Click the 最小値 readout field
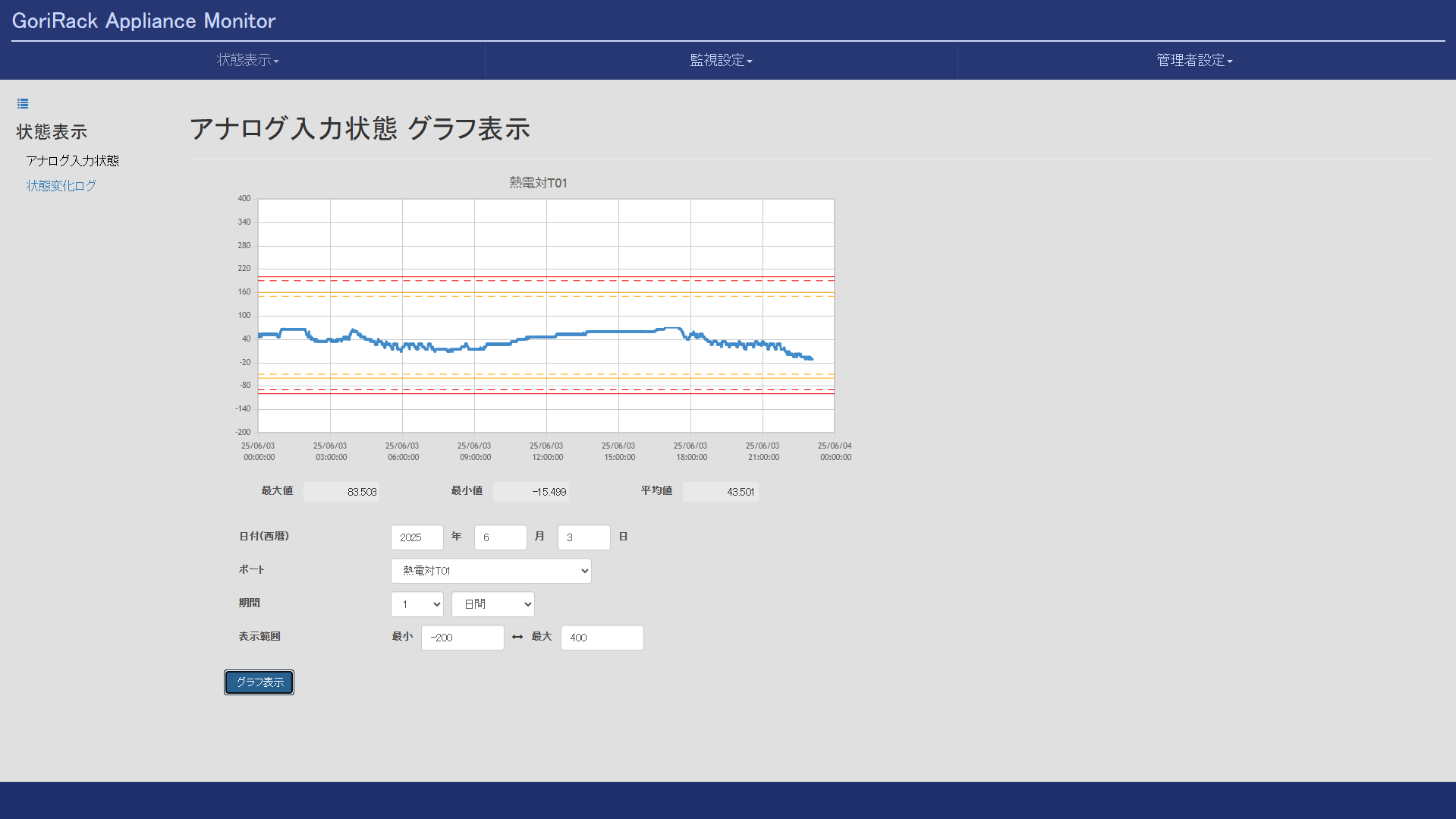Image resolution: width=1456 pixels, height=819 pixels. click(x=531, y=492)
